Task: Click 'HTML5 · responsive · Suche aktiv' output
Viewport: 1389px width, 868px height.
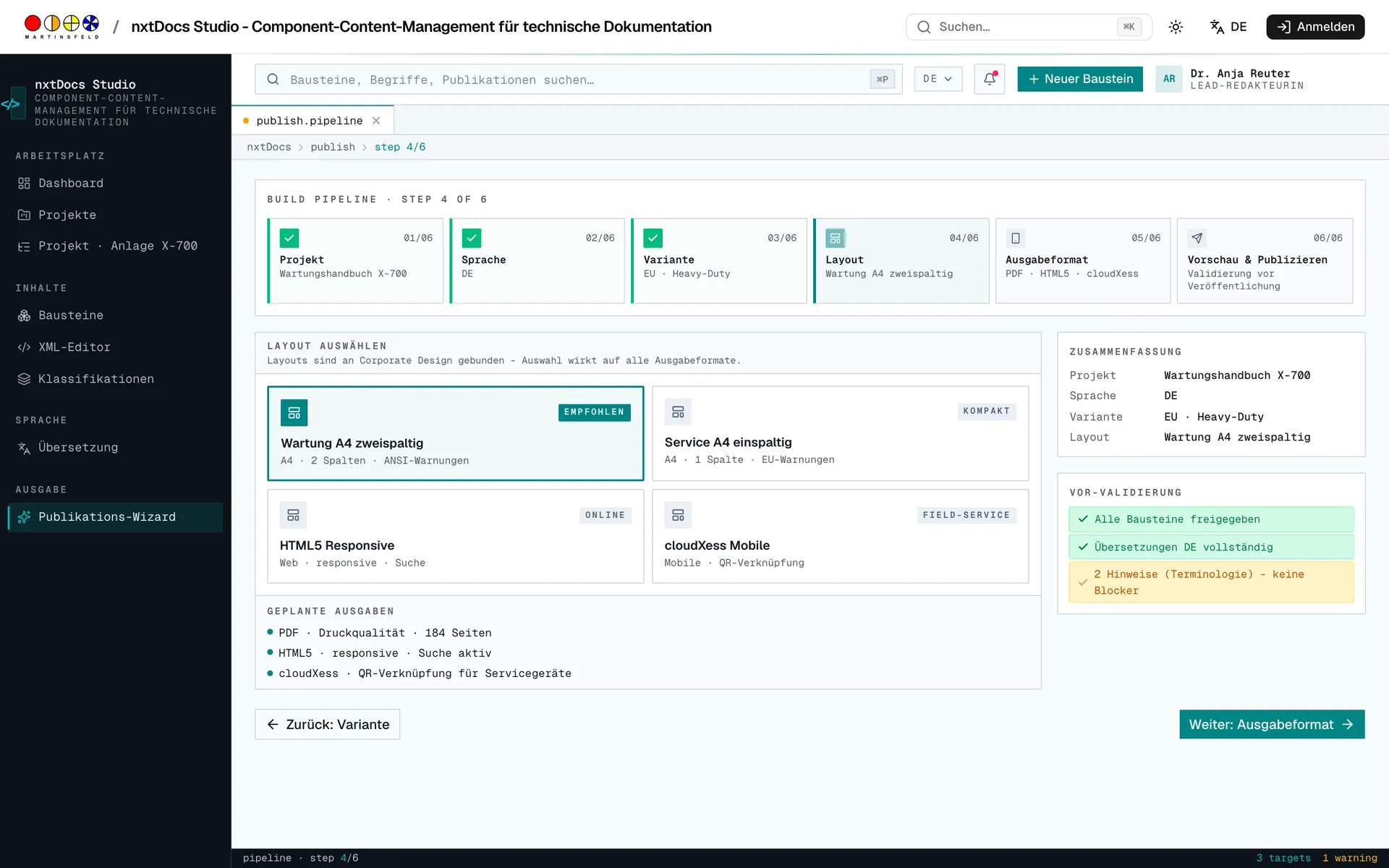Action: pos(379,653)
